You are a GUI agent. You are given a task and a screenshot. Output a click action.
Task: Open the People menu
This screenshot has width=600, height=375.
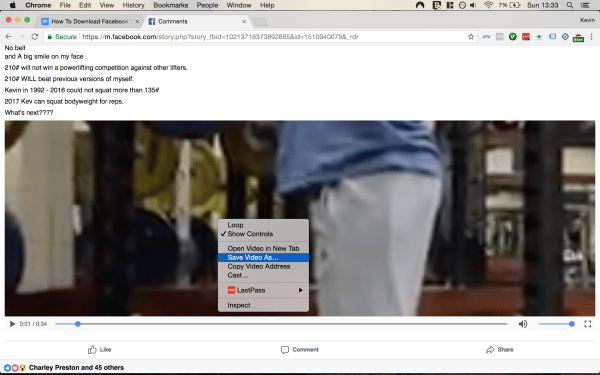207,5
